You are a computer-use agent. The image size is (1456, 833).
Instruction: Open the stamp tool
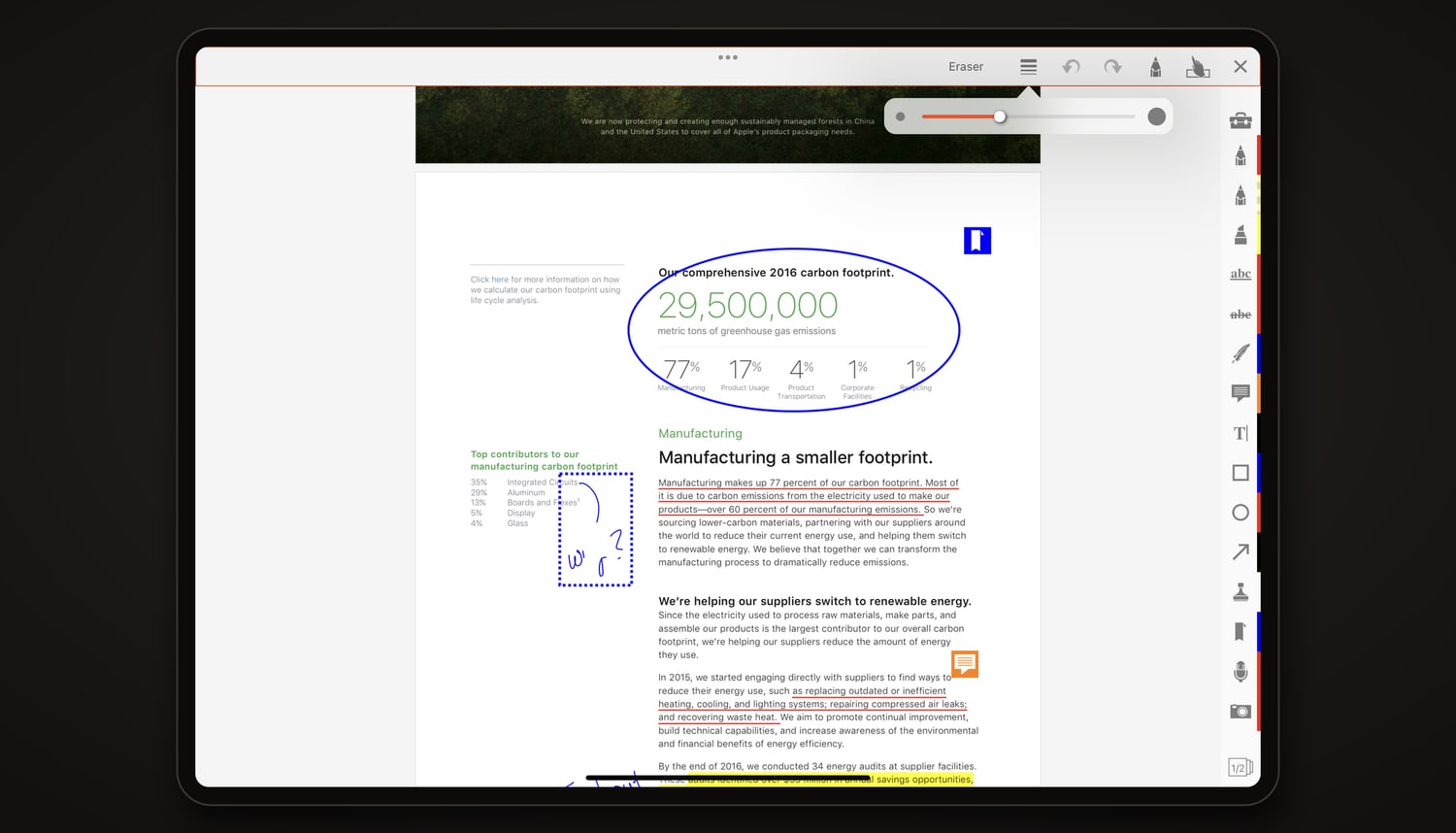pos(1241,592)
